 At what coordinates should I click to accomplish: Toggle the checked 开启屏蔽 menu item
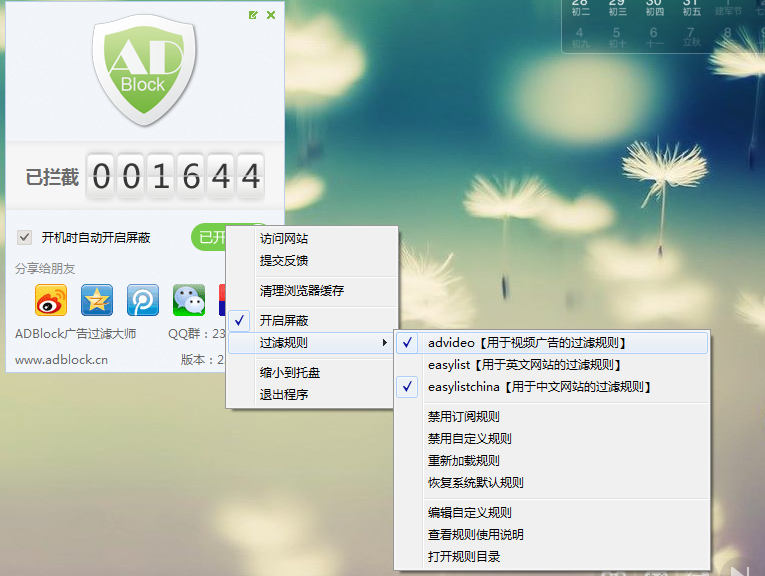(x=312, y=320)
